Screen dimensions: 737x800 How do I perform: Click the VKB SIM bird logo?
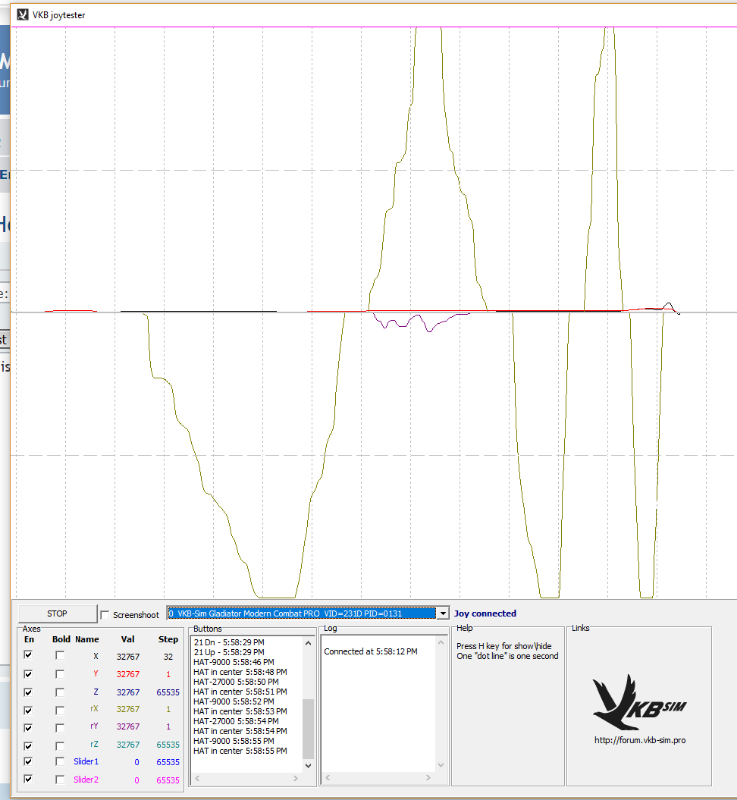640,702
